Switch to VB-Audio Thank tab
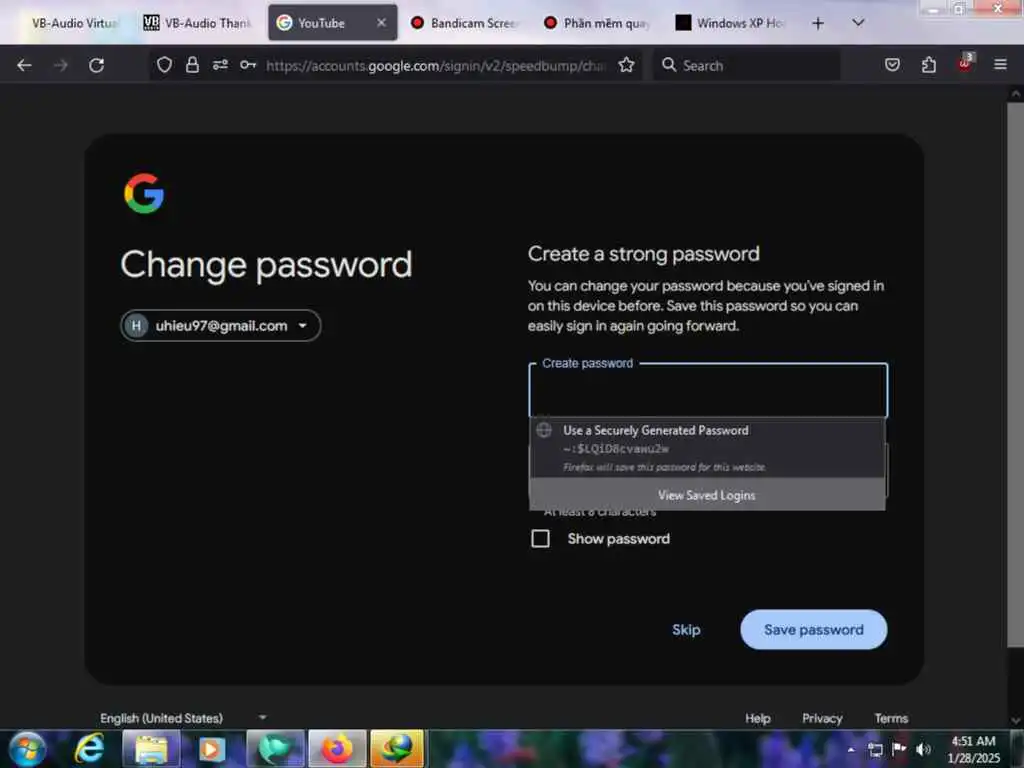The image size is (1024, 768). pyautogui.click(x=197, y=23)
